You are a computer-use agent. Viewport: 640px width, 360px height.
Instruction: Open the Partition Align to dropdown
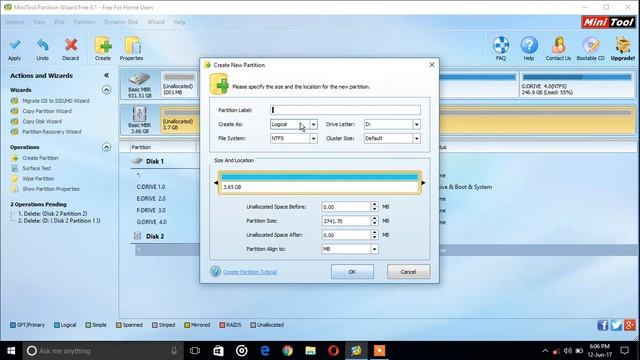[374, 249]
